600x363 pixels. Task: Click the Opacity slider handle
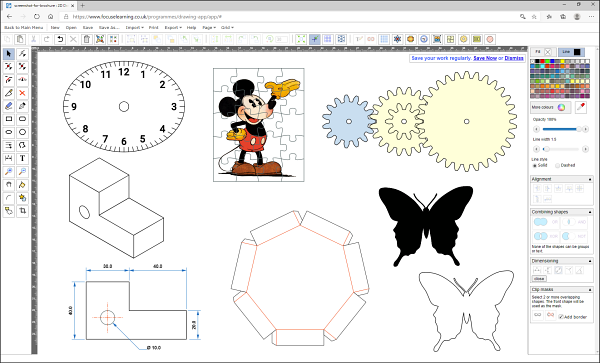pos(579,129)
